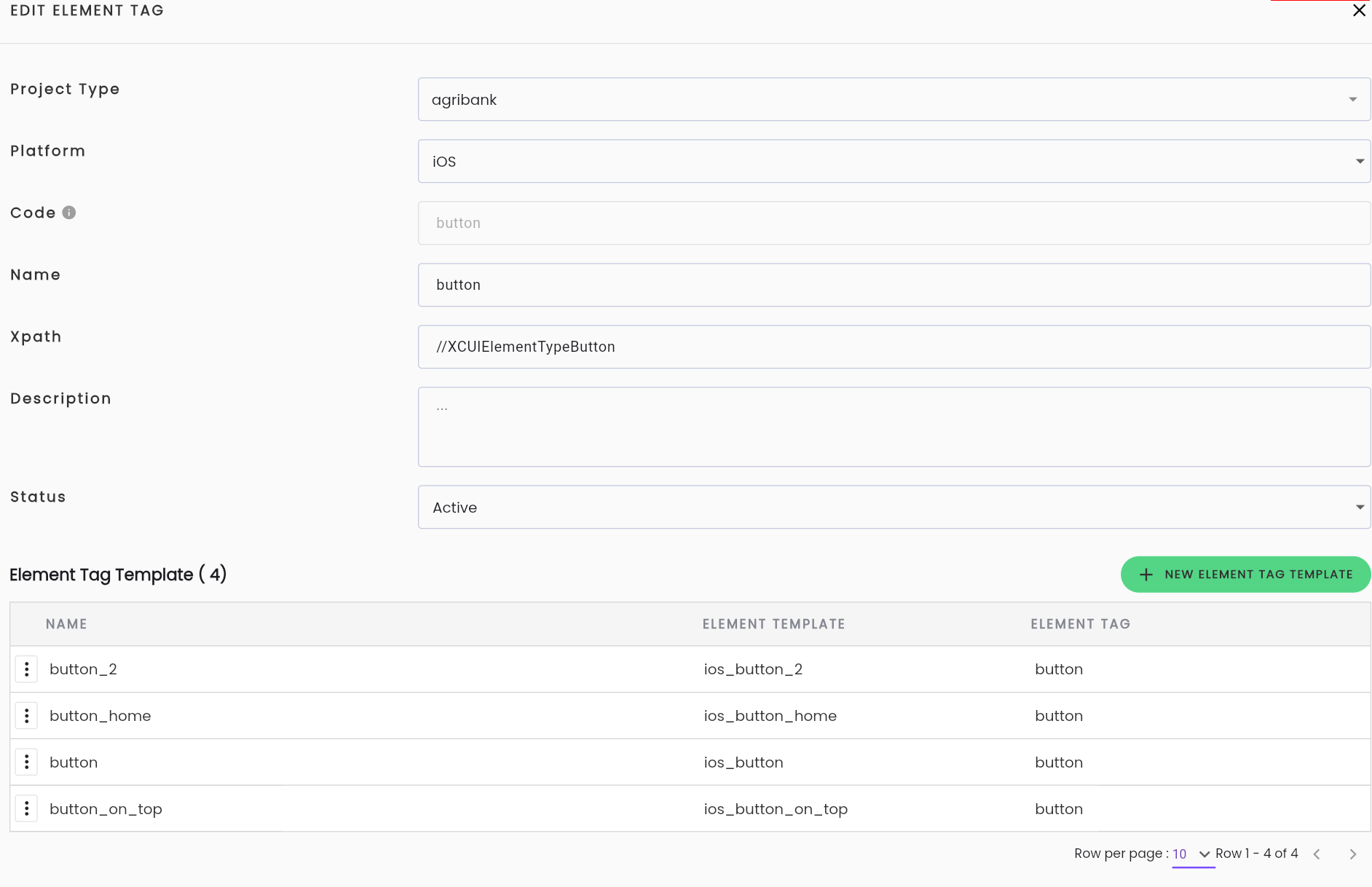Open the button_2 row options menu

click(x=27, y=669)
